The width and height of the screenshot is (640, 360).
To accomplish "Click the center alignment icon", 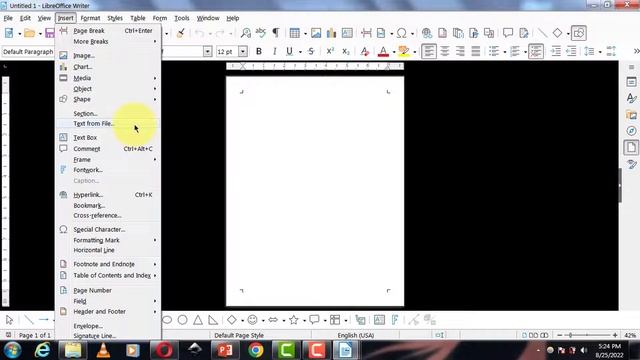I will pos(444,51).
